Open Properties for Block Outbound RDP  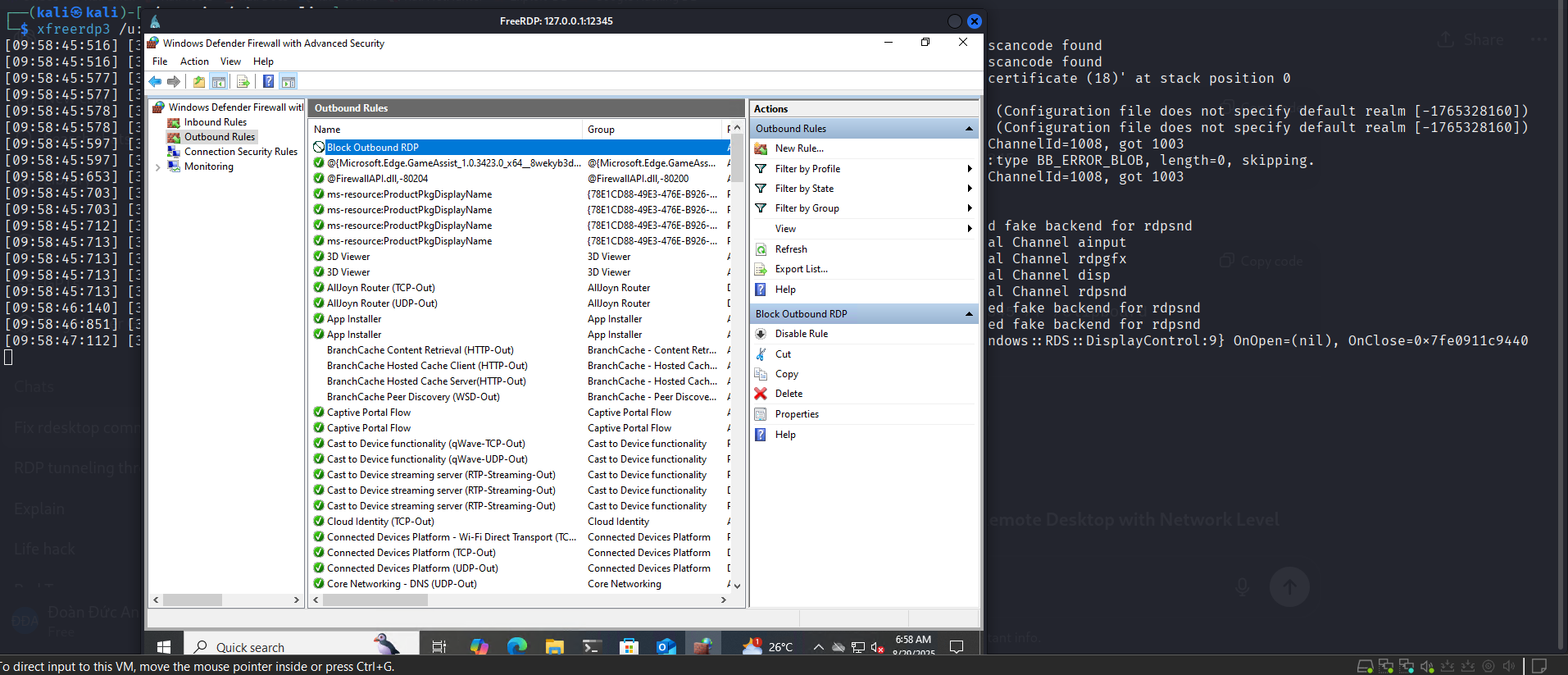796,414
